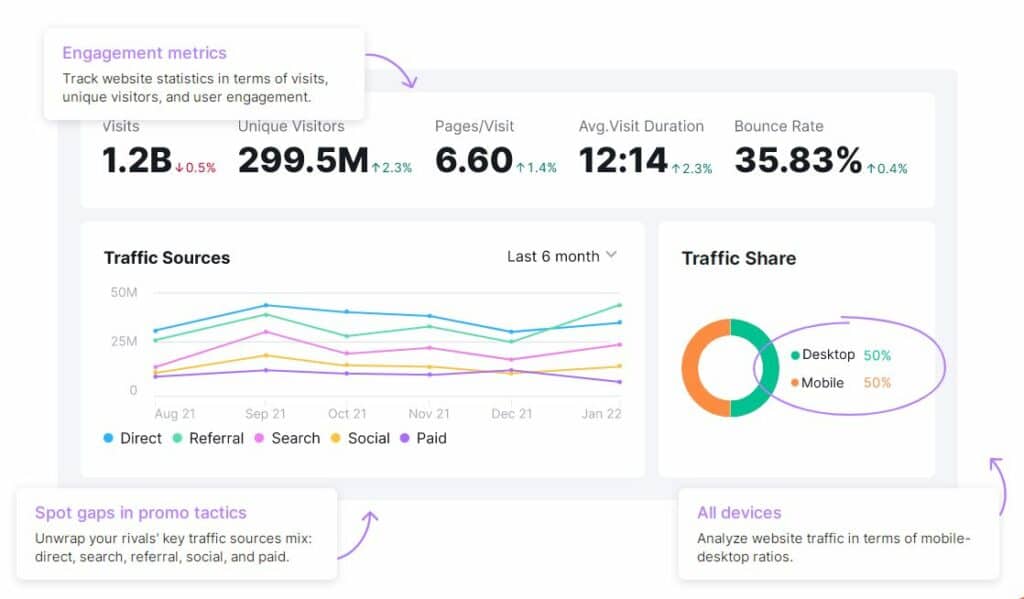Toggle the Direct legend dot

(108, 438)
